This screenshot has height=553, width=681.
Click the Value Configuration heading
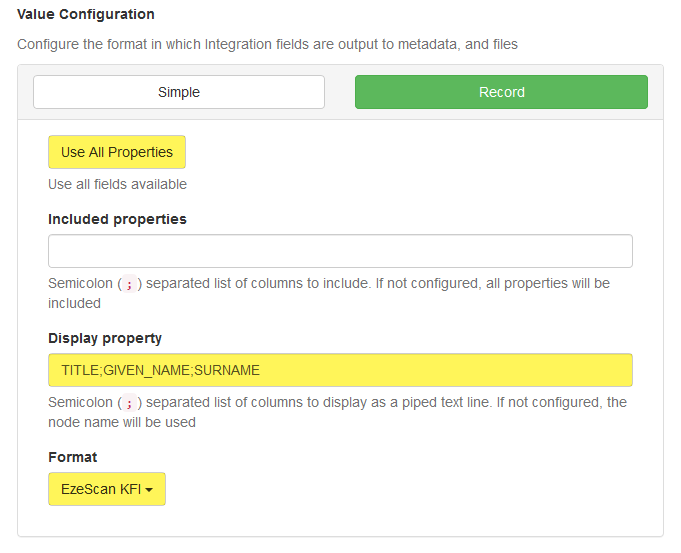(x=86, y=15)
